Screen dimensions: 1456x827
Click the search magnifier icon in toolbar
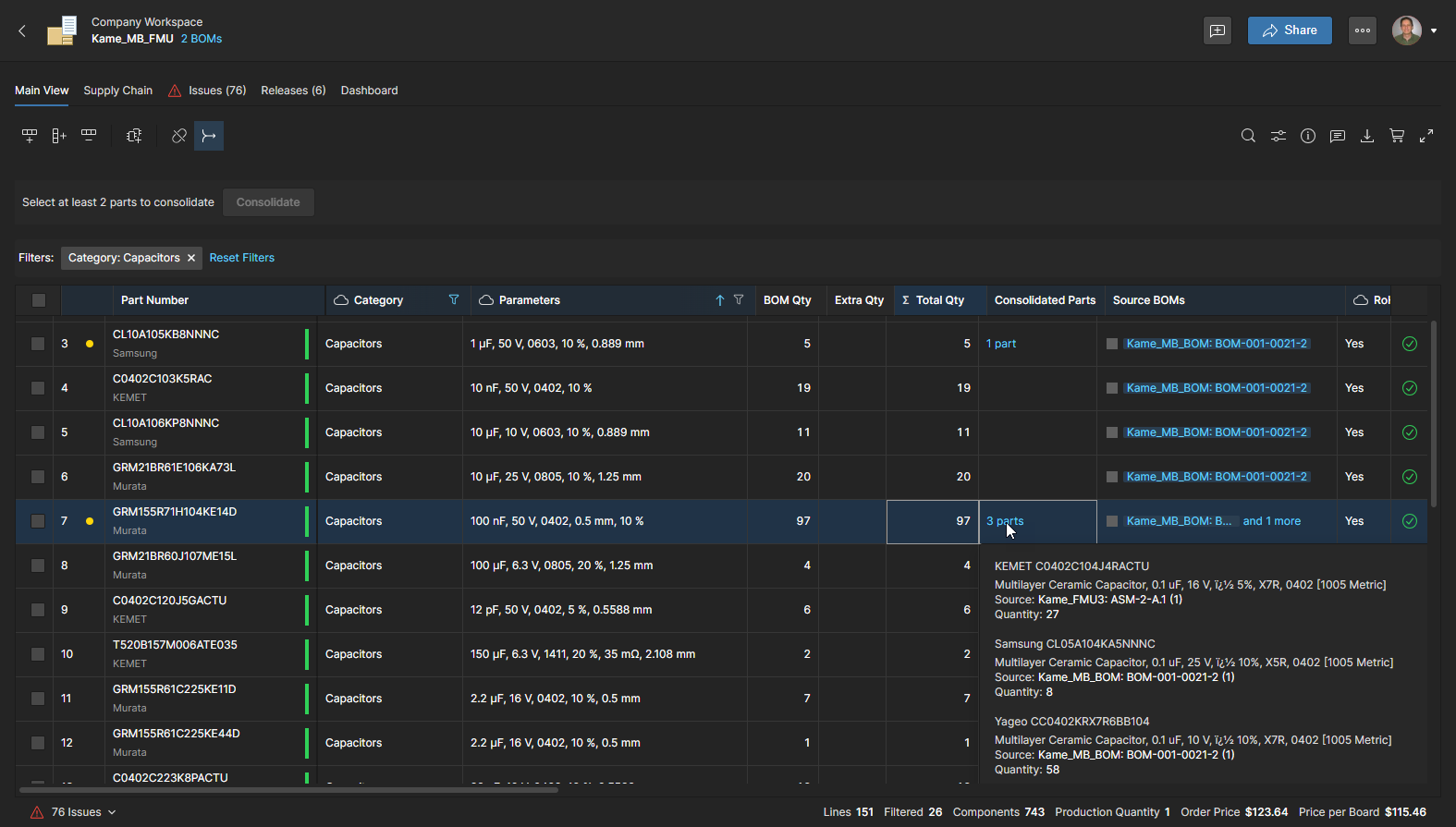pyautogui.click(x=1248, y=136)
